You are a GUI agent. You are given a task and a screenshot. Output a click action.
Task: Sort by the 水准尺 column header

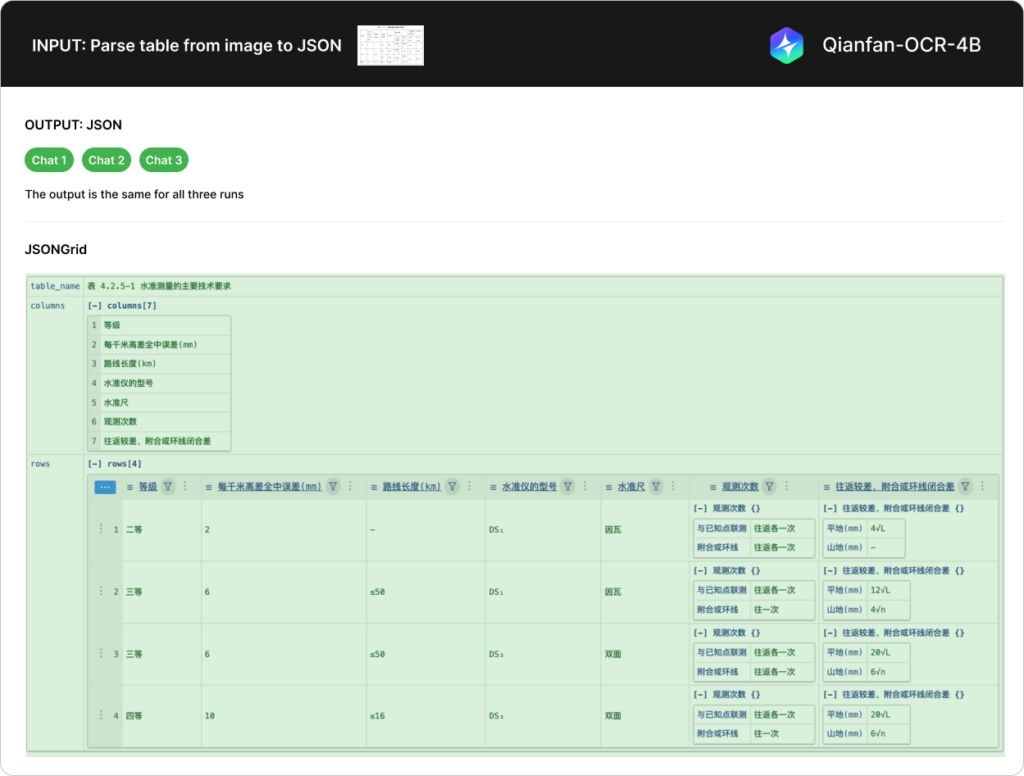[630, 487]
